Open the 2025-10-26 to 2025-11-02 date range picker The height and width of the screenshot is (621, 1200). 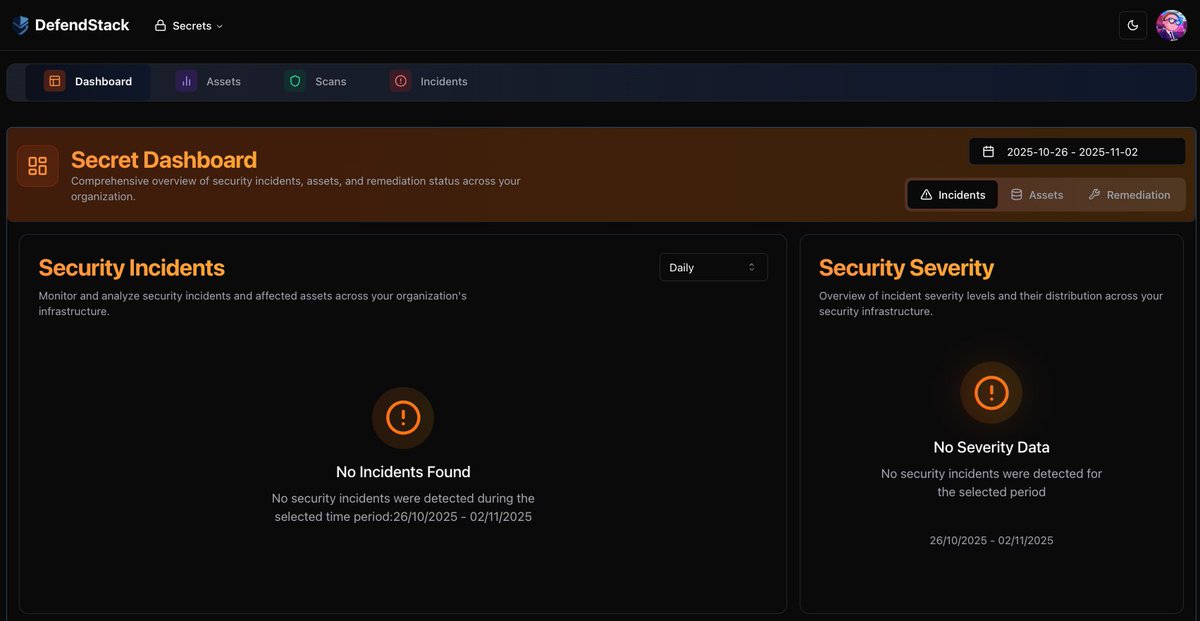pos(1075,151)
